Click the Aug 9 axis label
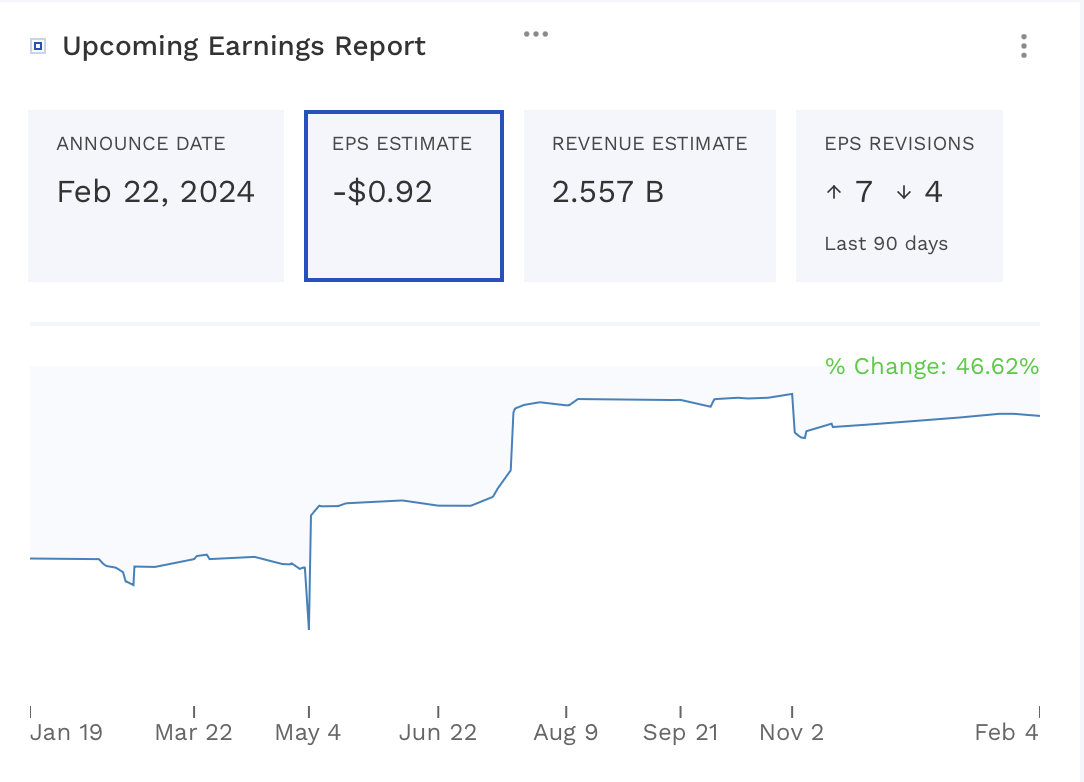The height and width of the screenshot is (782, 1084). (565, 732)
